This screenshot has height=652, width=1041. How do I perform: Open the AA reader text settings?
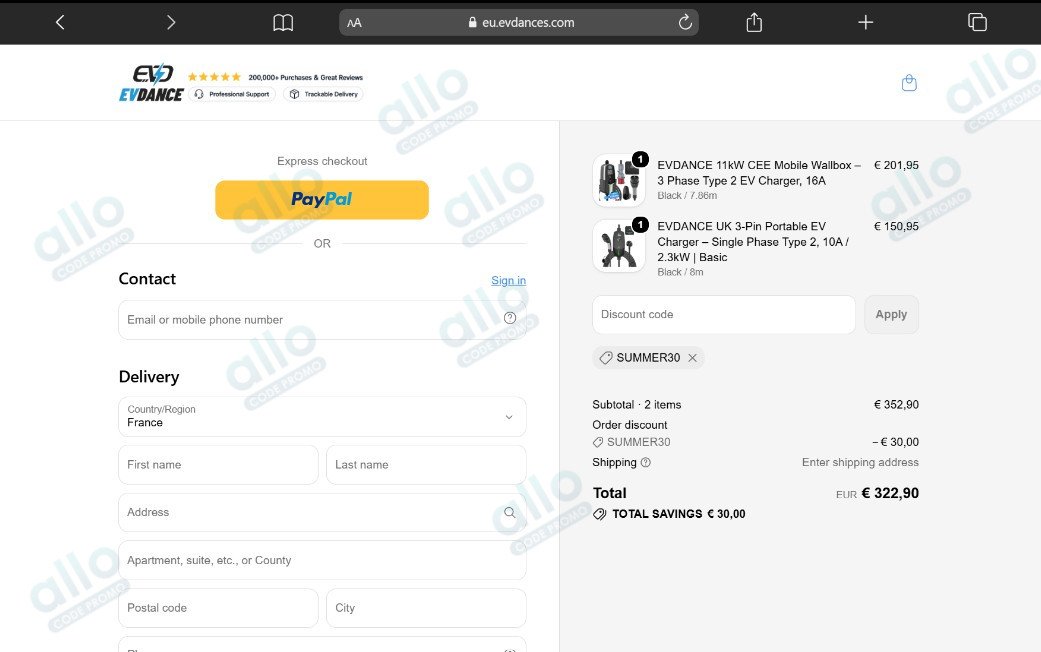point(355,23)
